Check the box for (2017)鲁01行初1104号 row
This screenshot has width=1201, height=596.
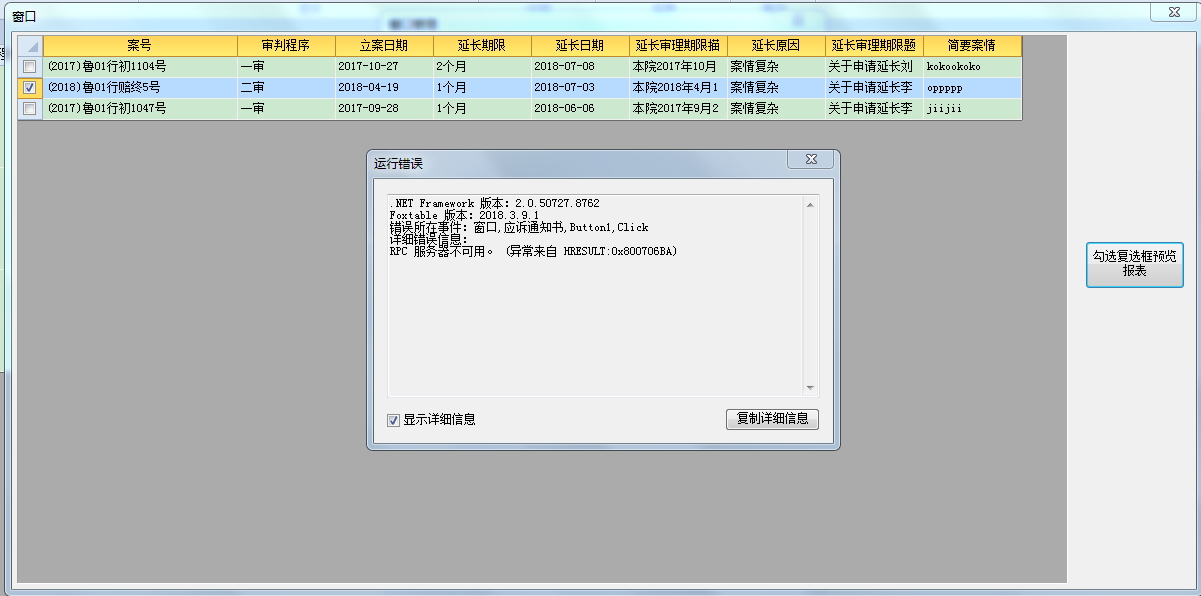tap(30, 67)
